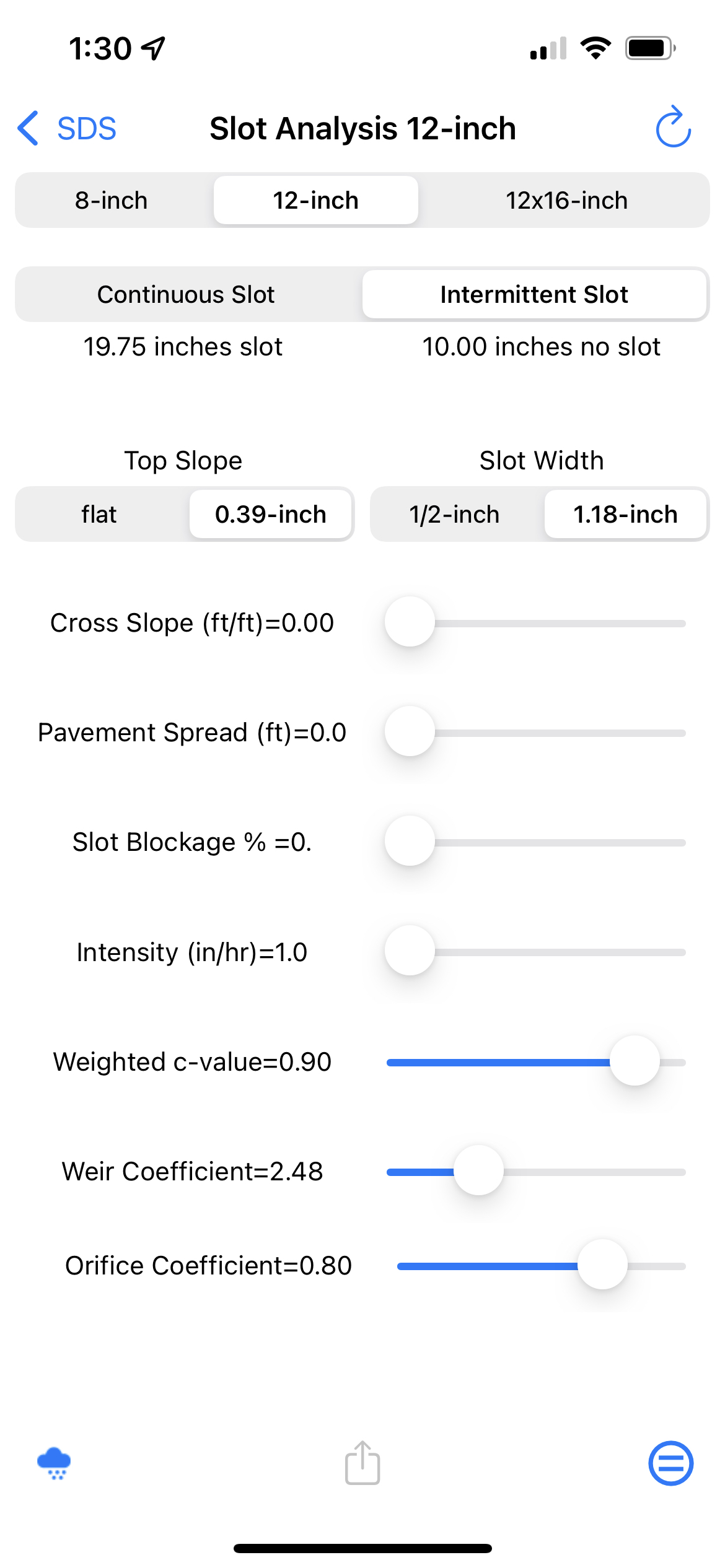Select the 12-inch size tab
The height and width of the screenshot is (1568, 725).
(315, 201)
